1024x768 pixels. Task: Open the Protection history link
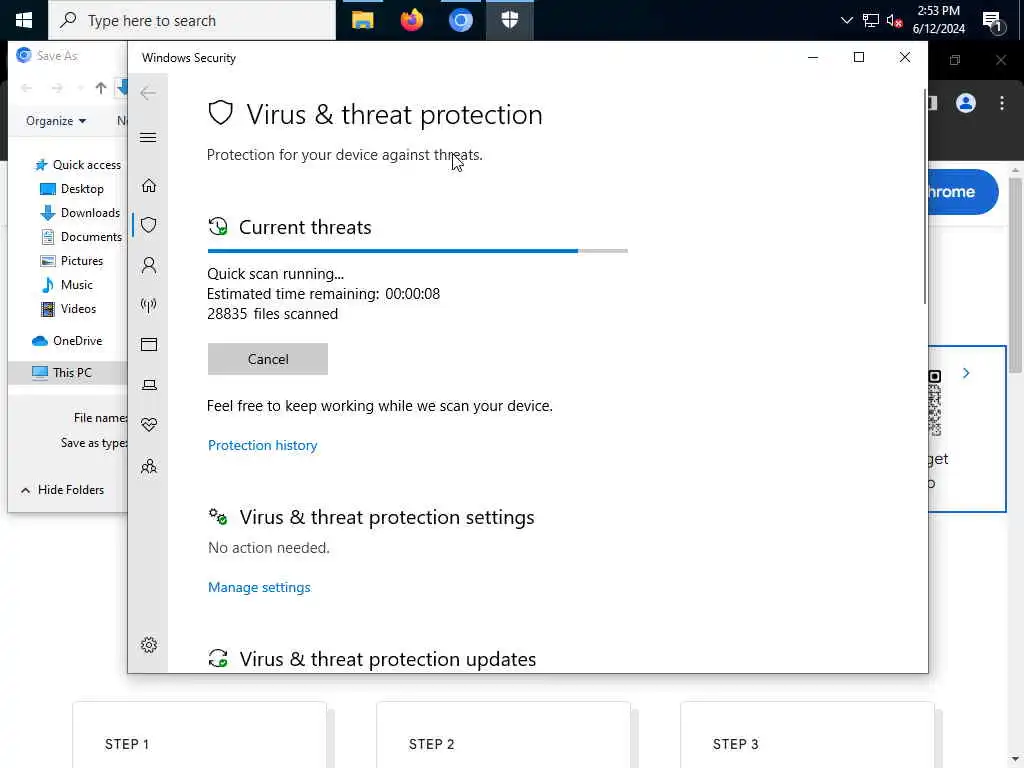[263, 445]
